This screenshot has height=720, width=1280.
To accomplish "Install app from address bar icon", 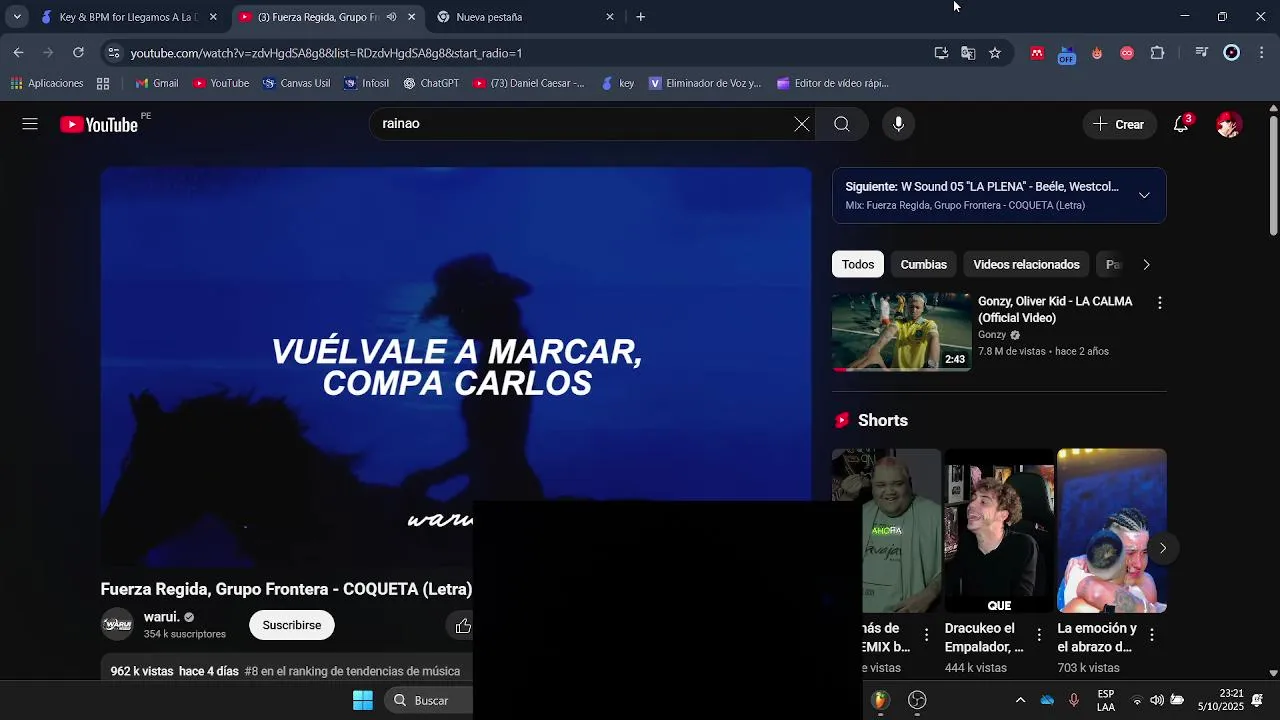I will 941,53.
